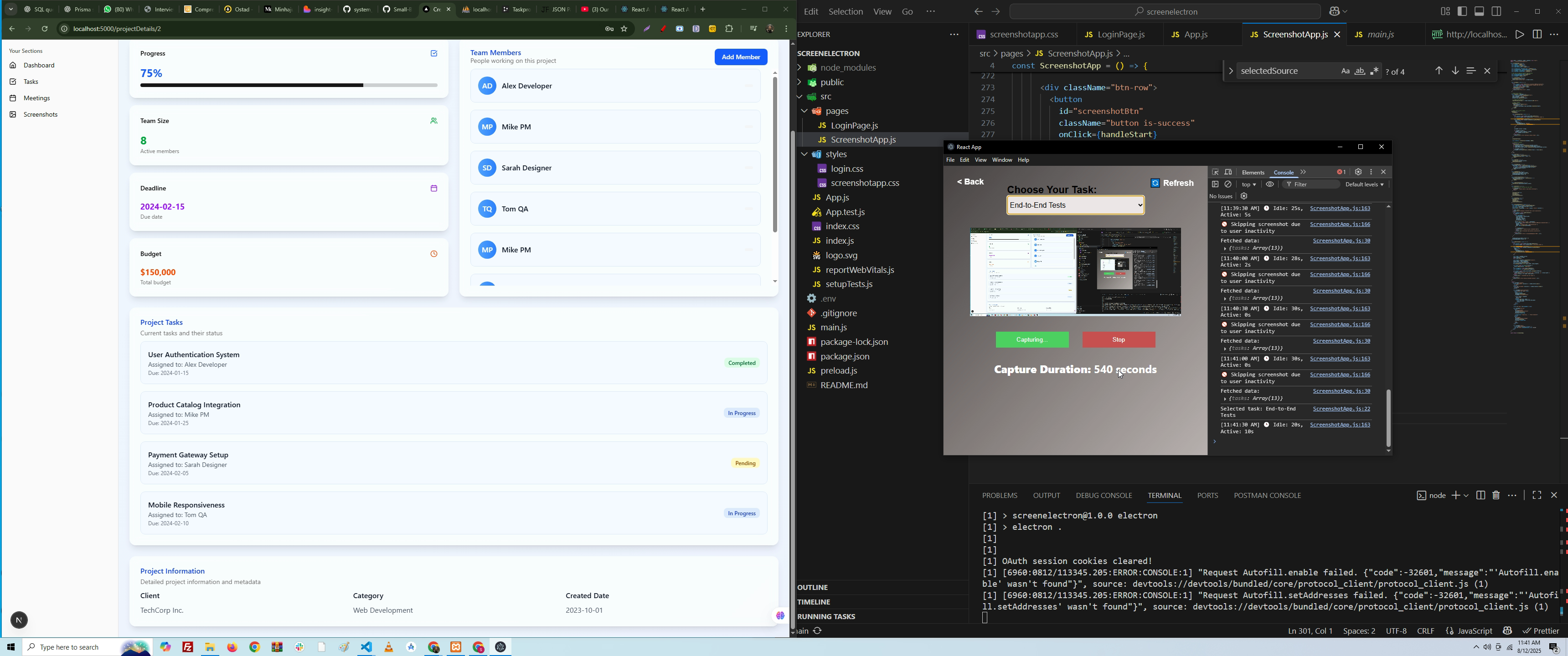Toggle the device toolbar icon in DevTools
Image resolution: width=1568 pixels, height=656 pixels.
[x=1228, y=172]
